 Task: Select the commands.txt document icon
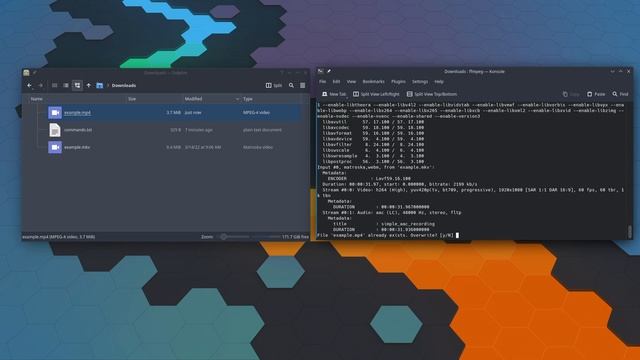pos(55,130)
